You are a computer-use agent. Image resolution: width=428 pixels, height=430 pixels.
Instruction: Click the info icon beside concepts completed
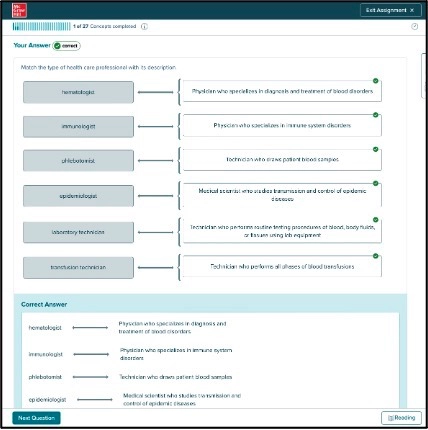(144, 27)
